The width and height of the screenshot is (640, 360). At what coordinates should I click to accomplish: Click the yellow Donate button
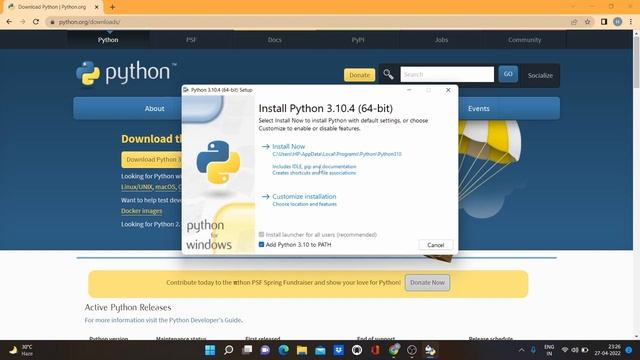pyautogui.click(x=359, y=75)
